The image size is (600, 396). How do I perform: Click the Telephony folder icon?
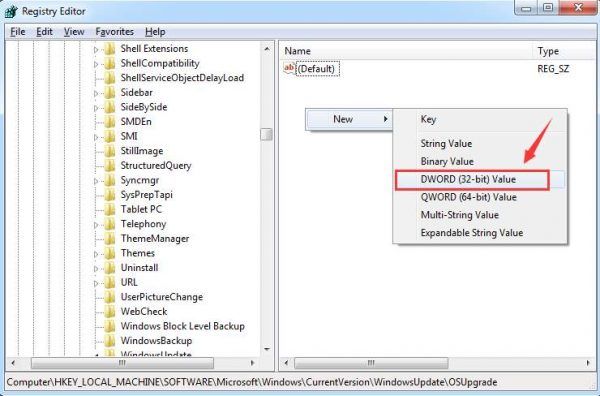coord(110,224)
